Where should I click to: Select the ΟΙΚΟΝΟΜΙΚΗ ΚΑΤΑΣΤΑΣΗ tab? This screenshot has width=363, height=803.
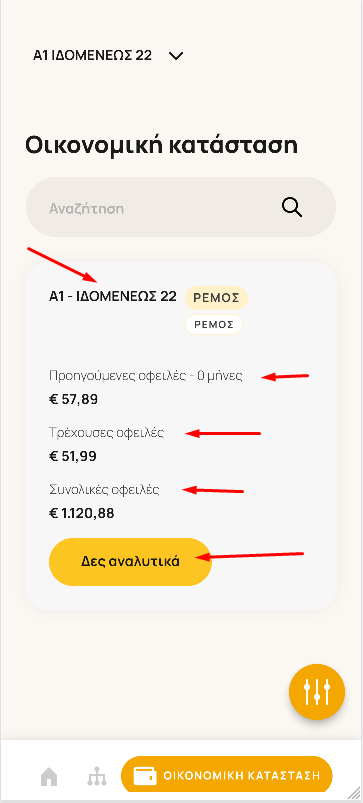pos(227,775)
